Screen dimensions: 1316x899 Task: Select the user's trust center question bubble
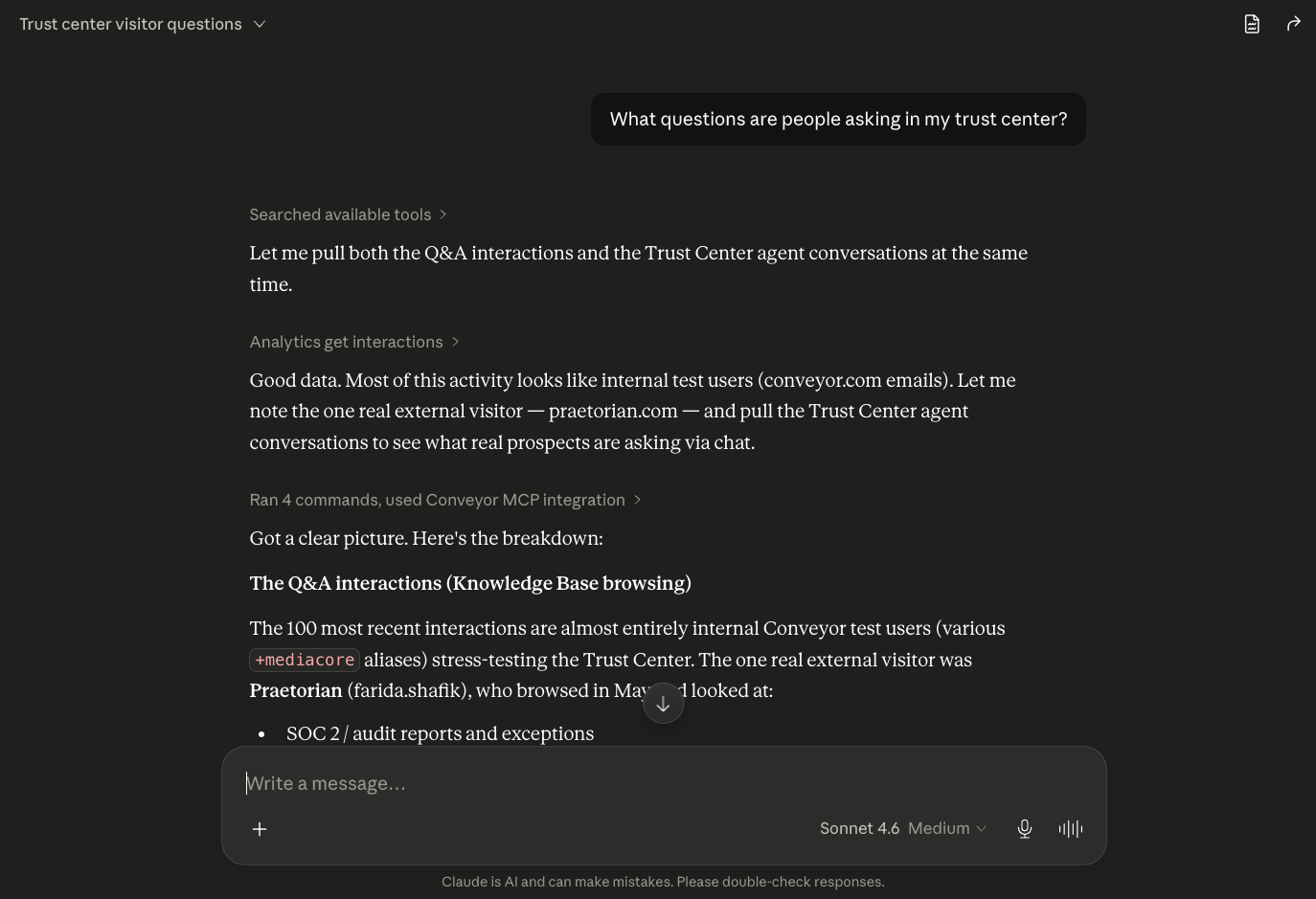838,119
